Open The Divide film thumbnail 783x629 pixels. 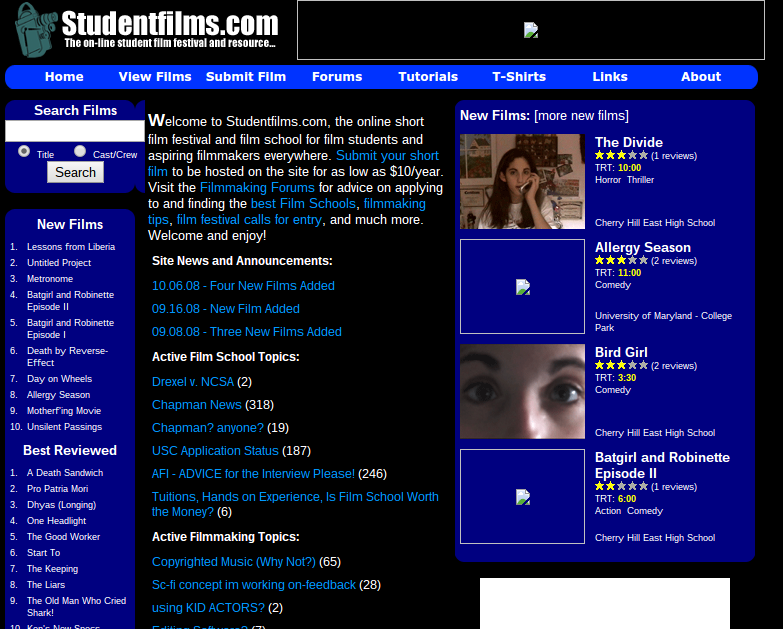[522, 181]
